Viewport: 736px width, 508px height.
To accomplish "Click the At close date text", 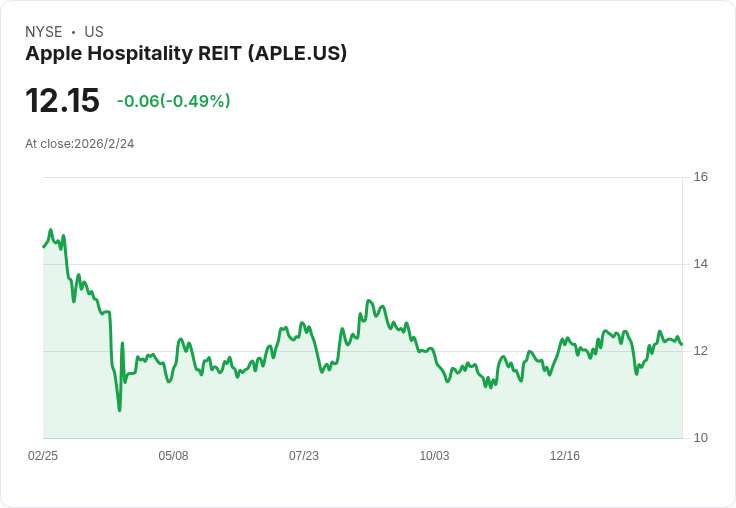I will point(80,144).
